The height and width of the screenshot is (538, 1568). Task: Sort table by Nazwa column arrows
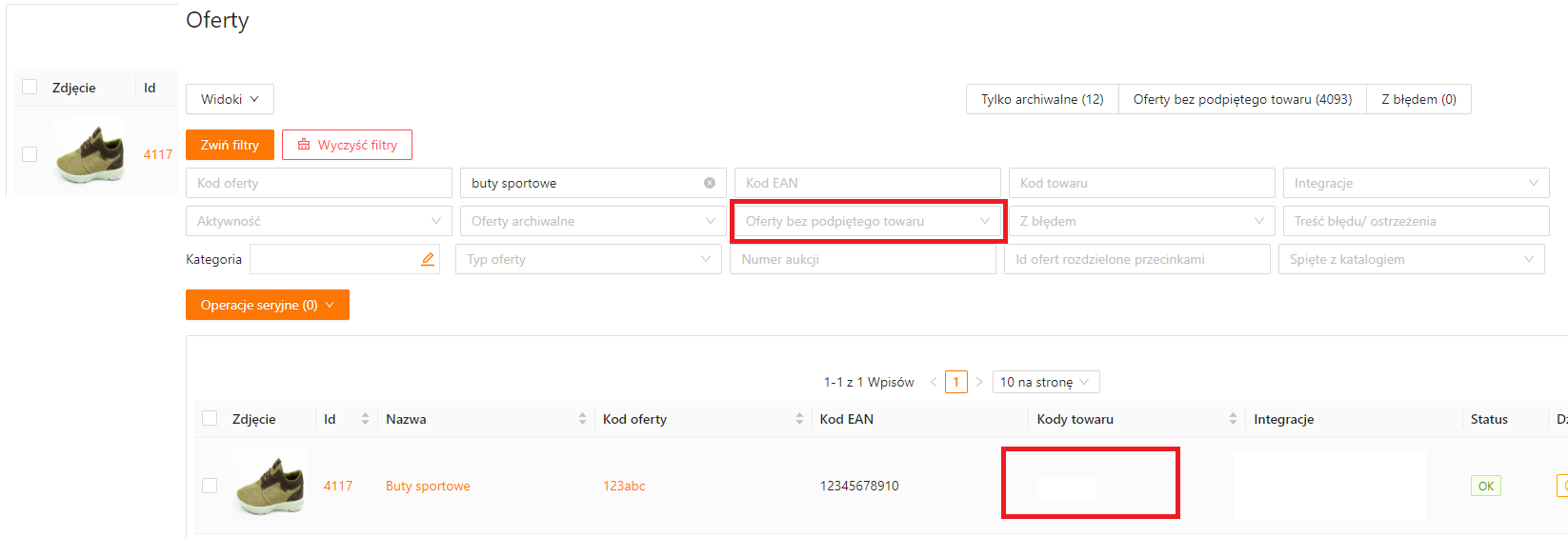582,419
